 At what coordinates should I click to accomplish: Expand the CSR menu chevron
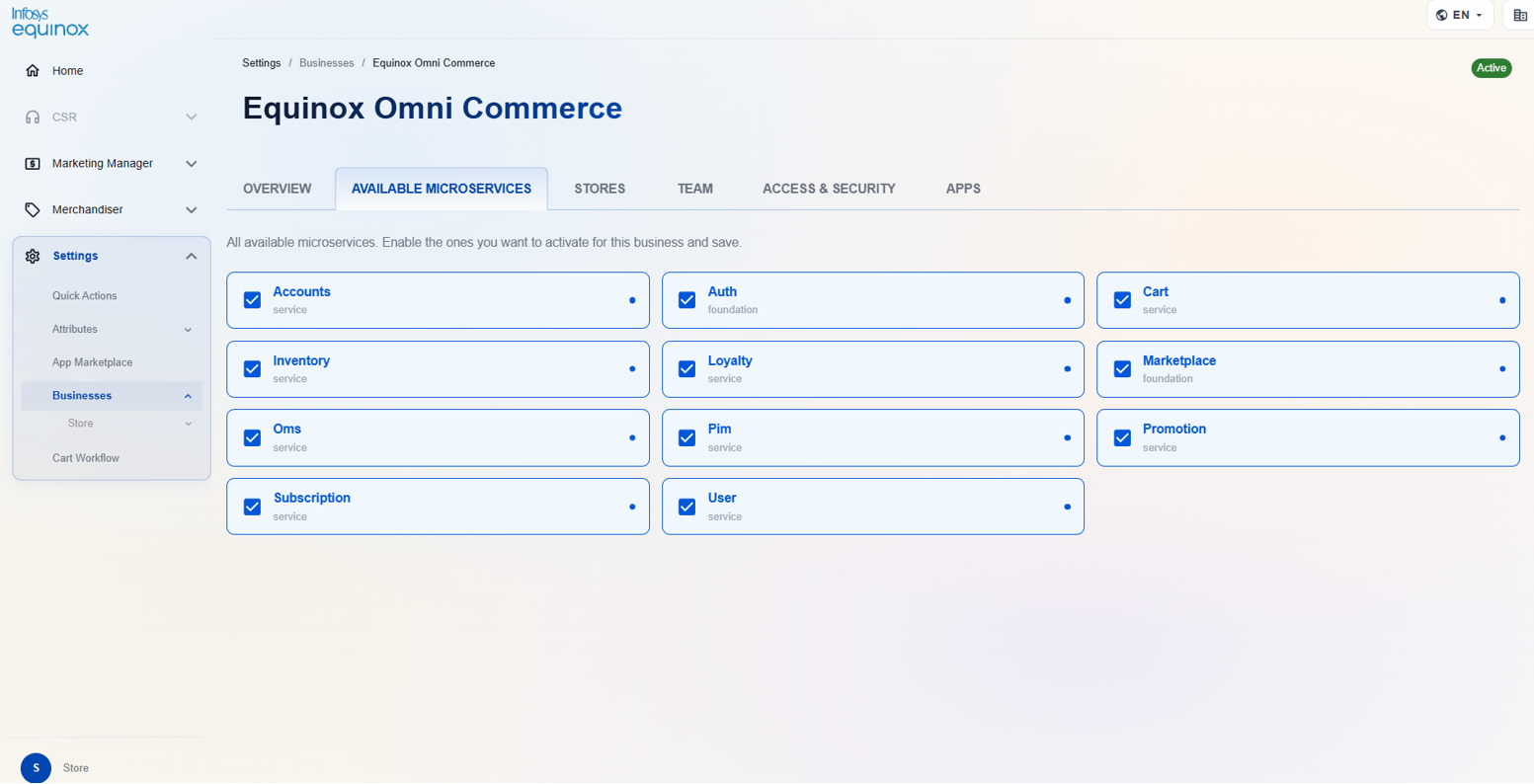coord(191,118)
